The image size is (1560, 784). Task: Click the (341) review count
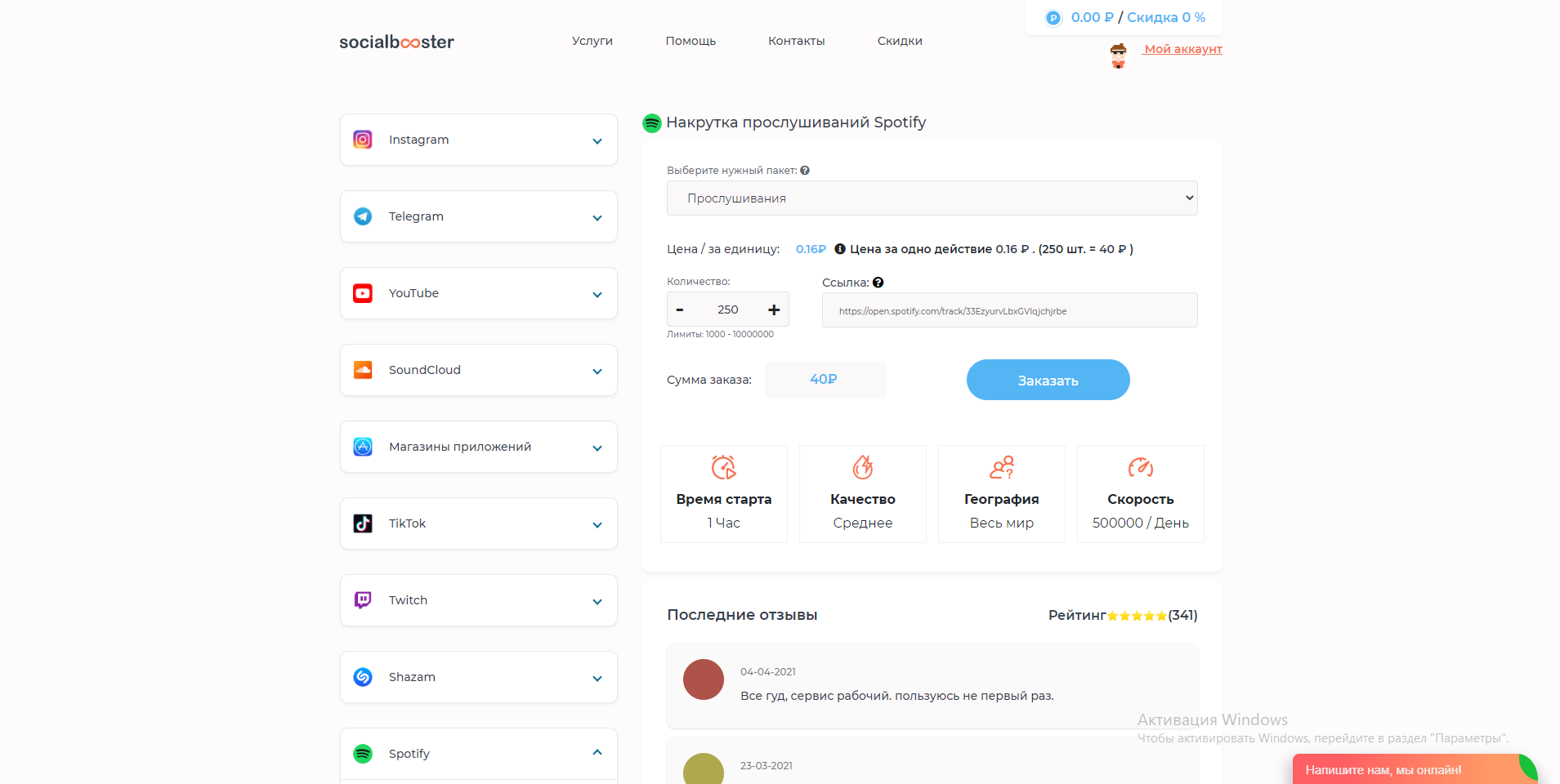pyautogui.click(x=1182, y=615)
